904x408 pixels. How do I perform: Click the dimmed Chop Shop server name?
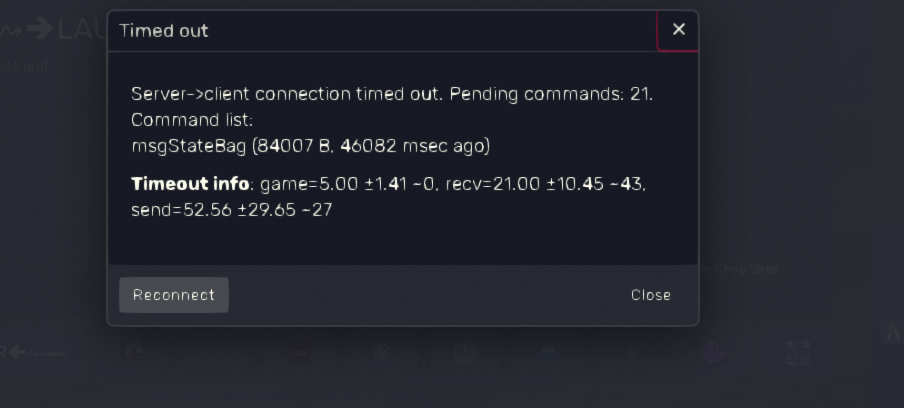coord(739,269)
